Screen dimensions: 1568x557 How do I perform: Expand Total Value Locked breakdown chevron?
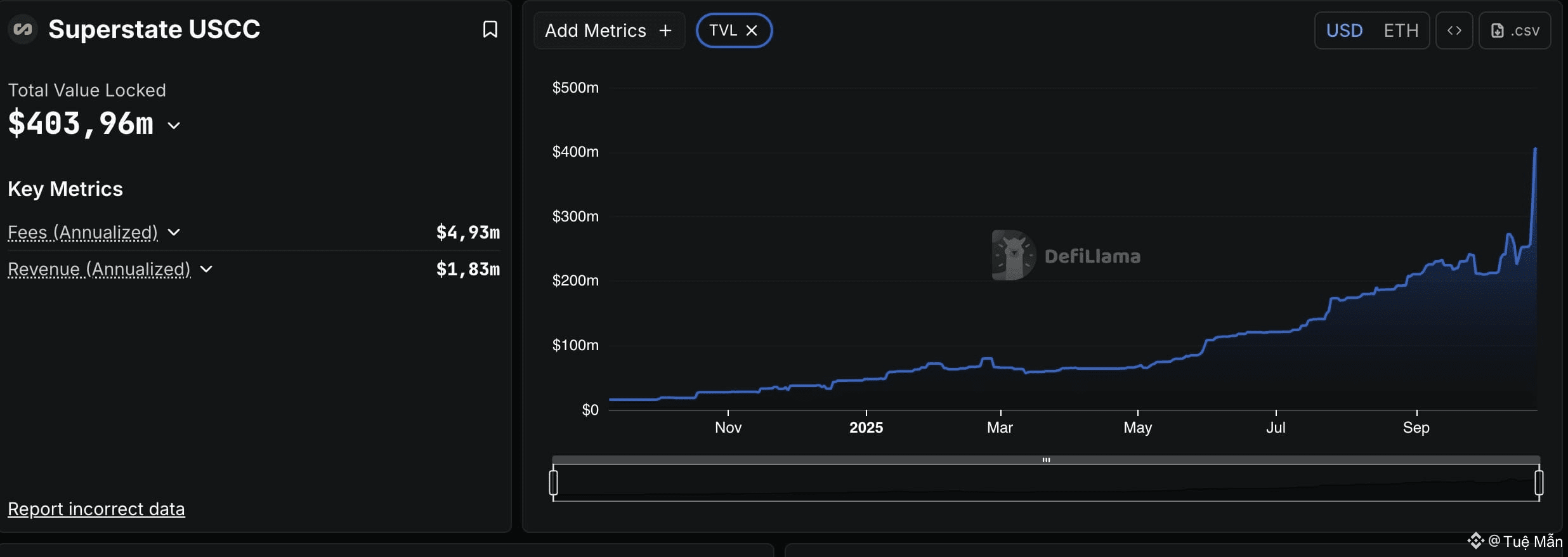pyautogui.click(x=174, y=126)
